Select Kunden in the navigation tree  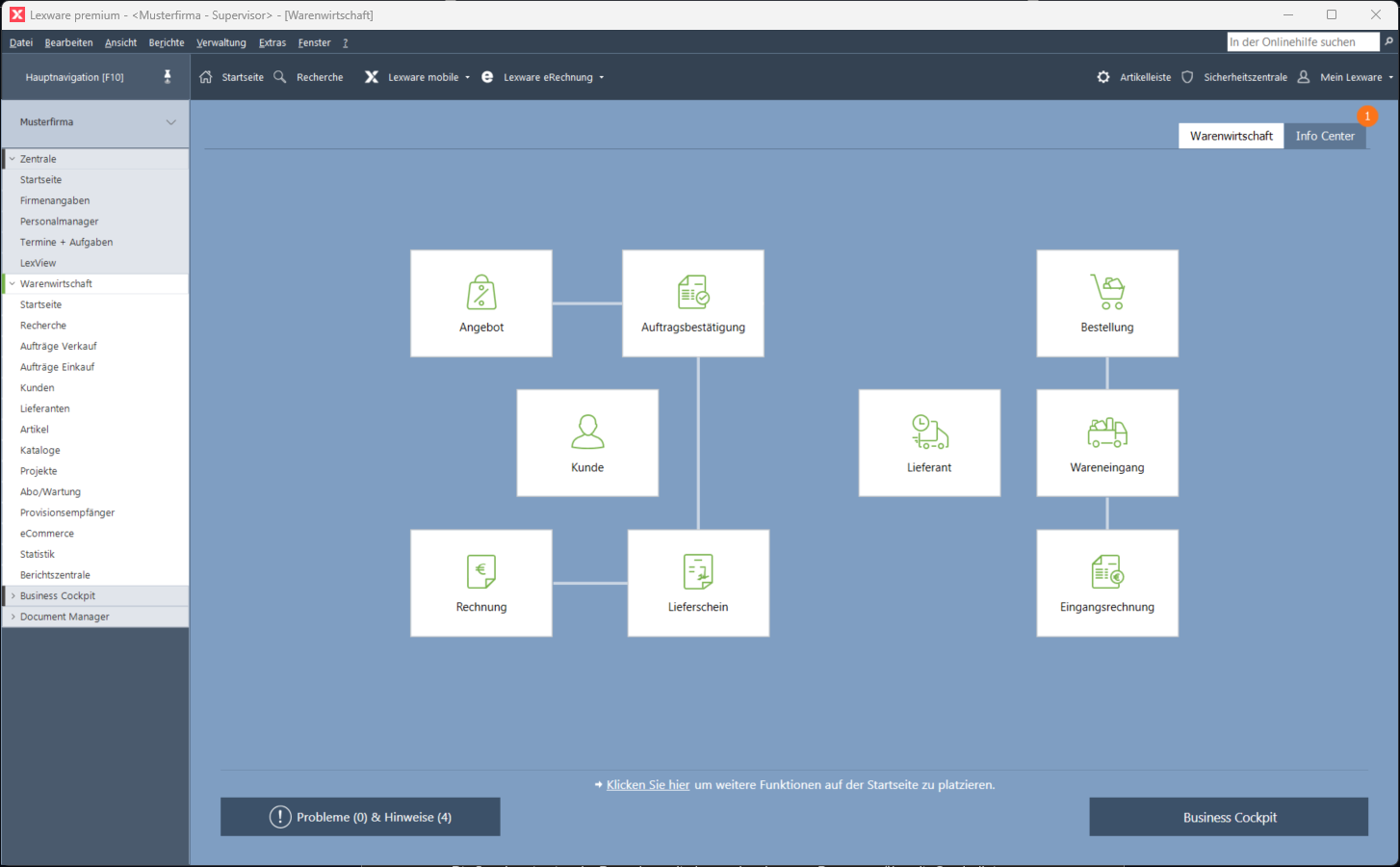click(38, 388)
